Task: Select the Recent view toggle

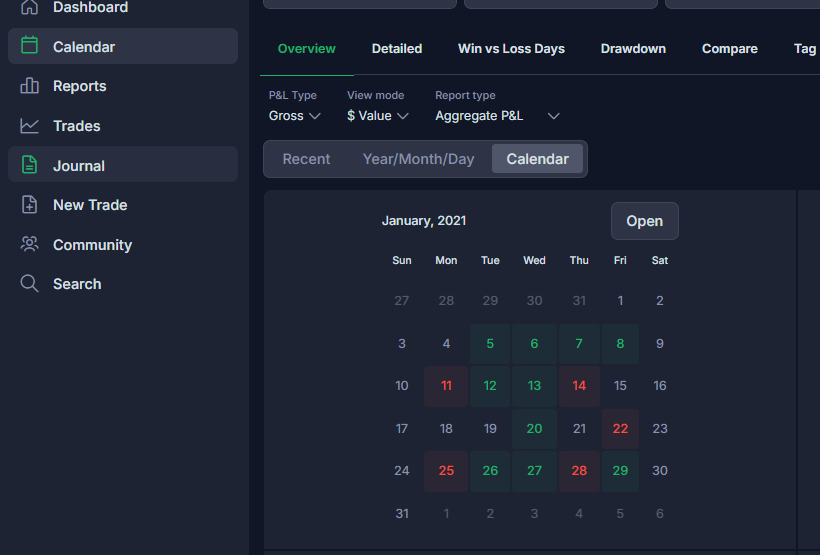Action: pyautogui.click(x=306, y=159)
